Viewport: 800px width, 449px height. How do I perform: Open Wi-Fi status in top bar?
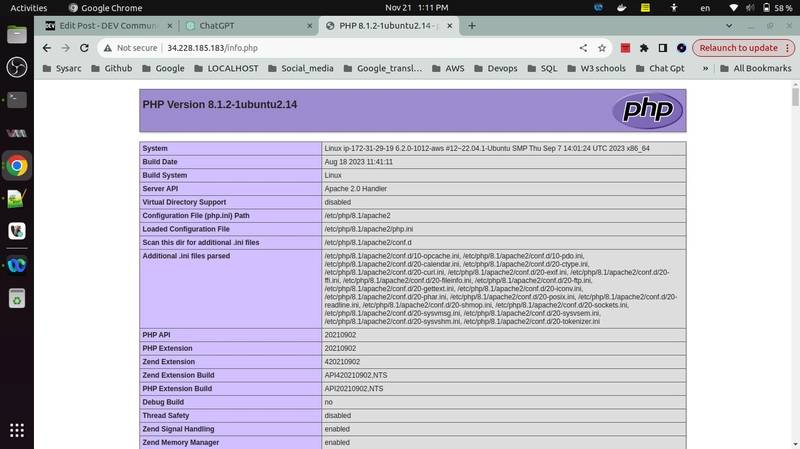(x=733, y=8)
